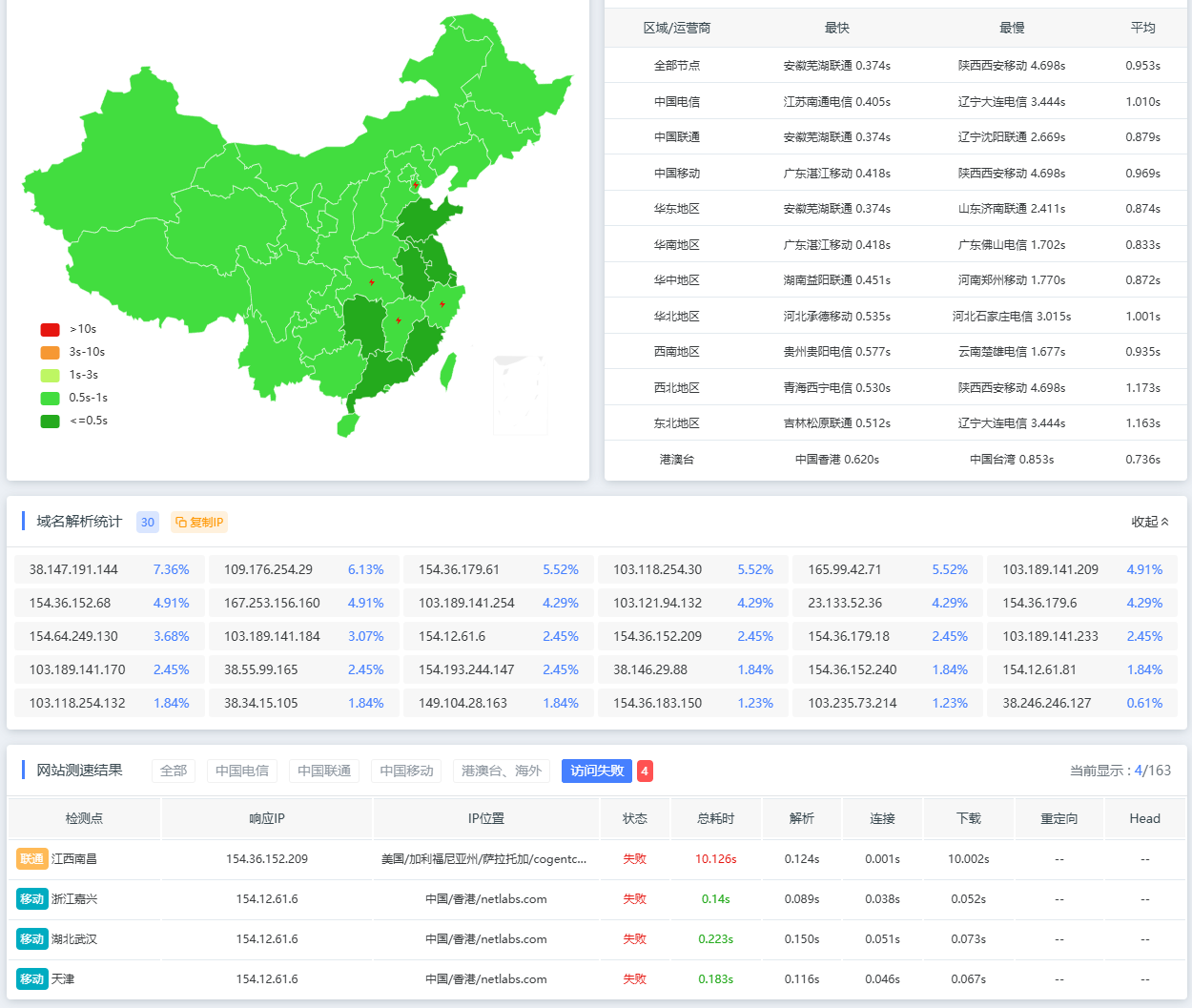This screenshot has height=1008, width=1192.
Task: Click the IP entry 38.147.191.144
Action: [x=73, y=569]
